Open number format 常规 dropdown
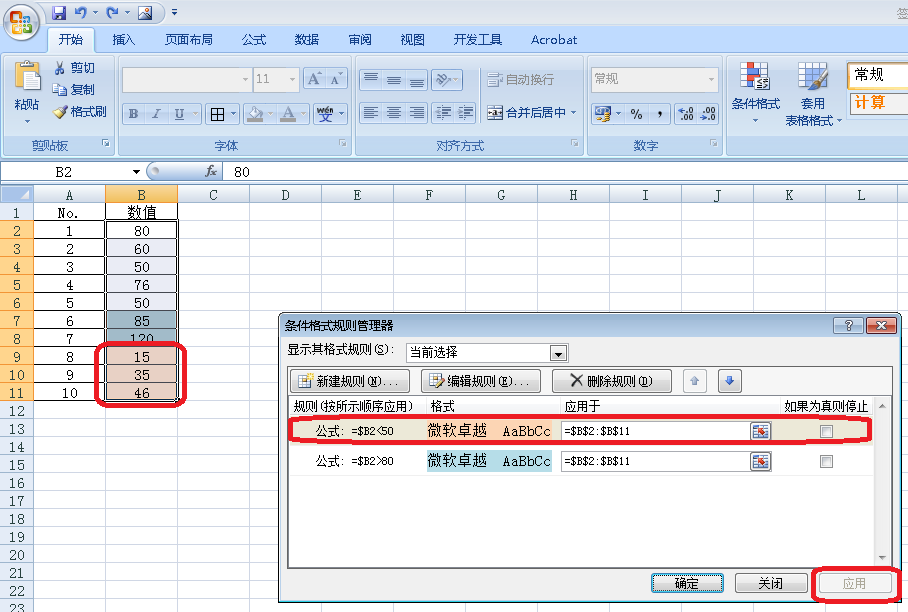 point(712,79)
